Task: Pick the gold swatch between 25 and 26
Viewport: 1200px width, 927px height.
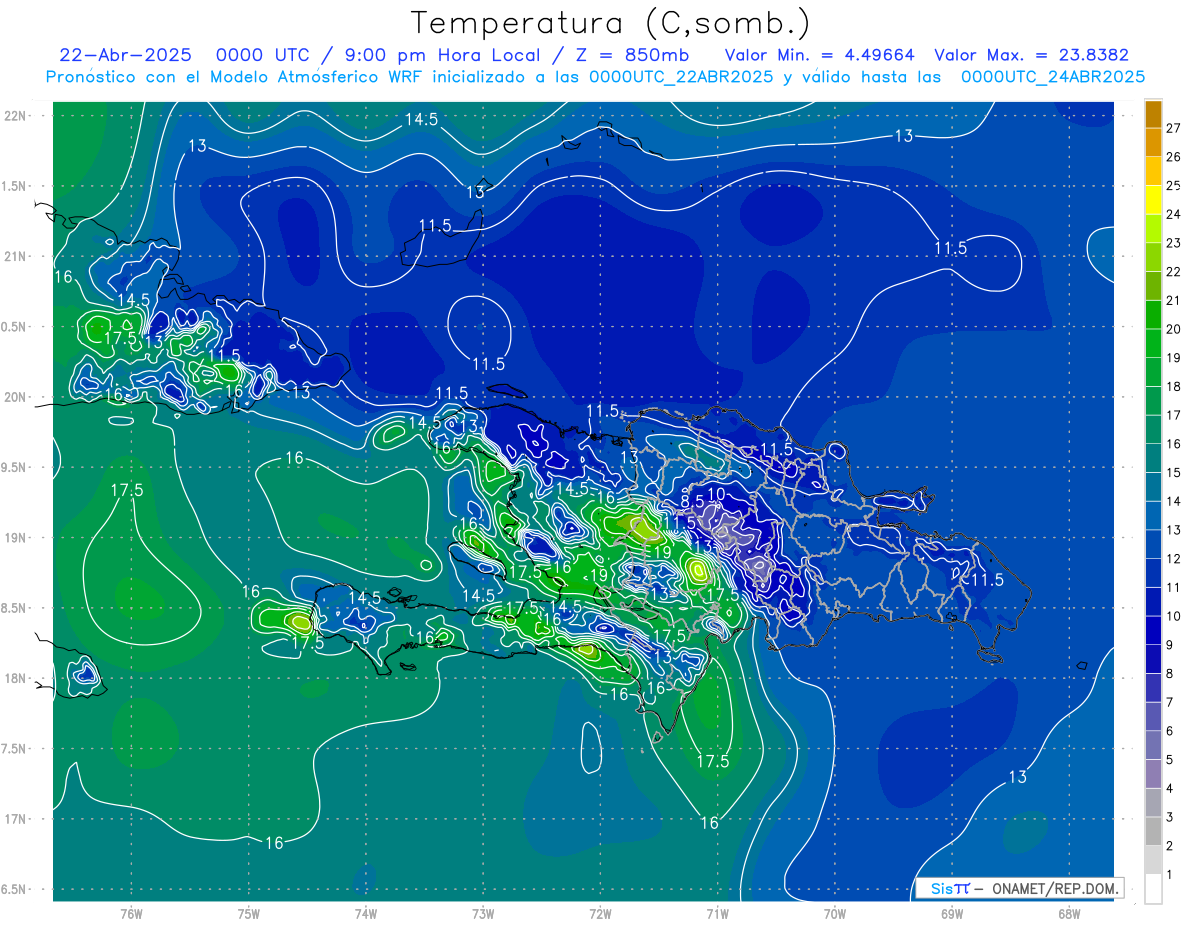Action: [x=1153, y=171]
